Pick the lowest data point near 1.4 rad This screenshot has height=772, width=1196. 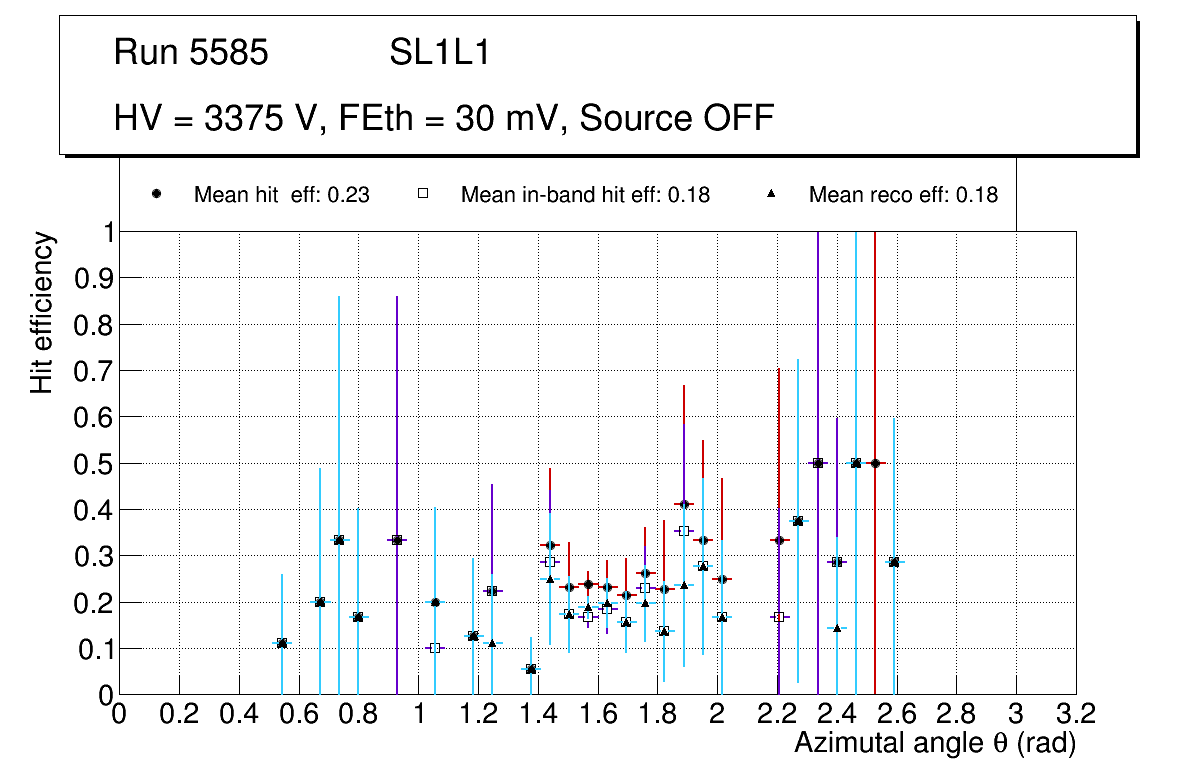[x=531, y=668]
